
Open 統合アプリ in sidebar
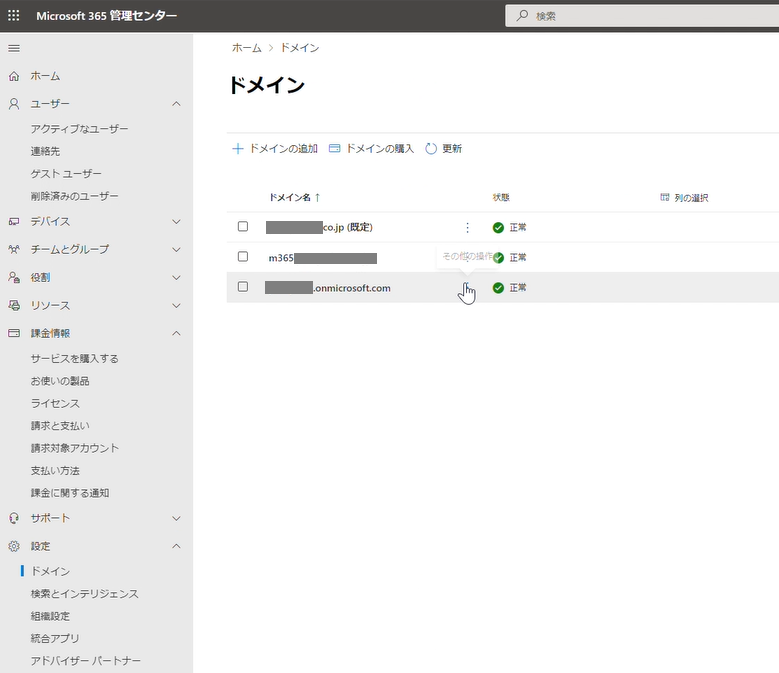[55, 638]
